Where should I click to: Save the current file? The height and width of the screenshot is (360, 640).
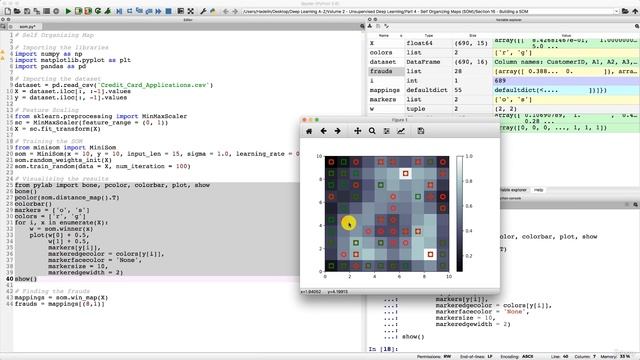[27, 11]
